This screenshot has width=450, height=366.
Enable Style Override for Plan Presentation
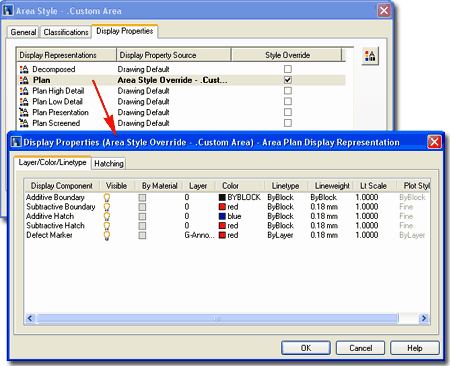tap(288, 112)
